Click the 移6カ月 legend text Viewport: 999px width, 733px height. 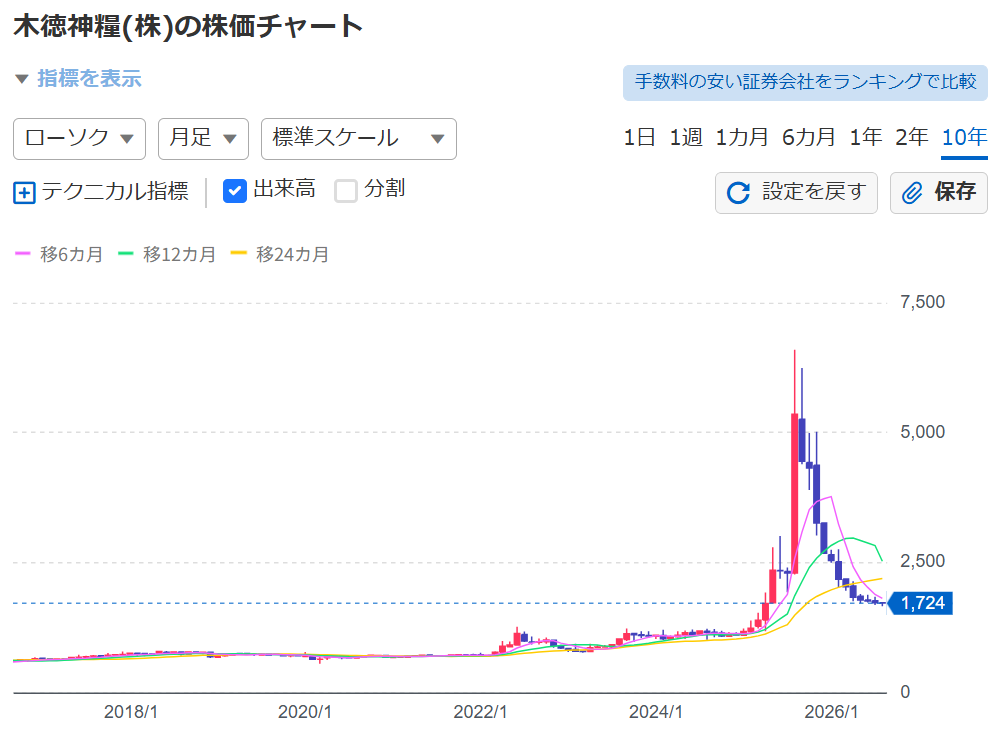pos(71,254)
